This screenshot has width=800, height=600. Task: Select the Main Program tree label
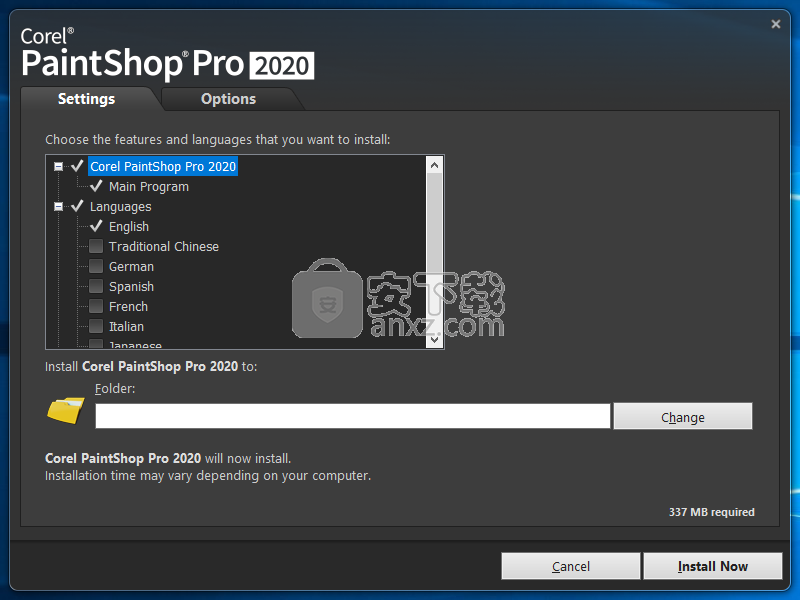(x=148, y=187)
